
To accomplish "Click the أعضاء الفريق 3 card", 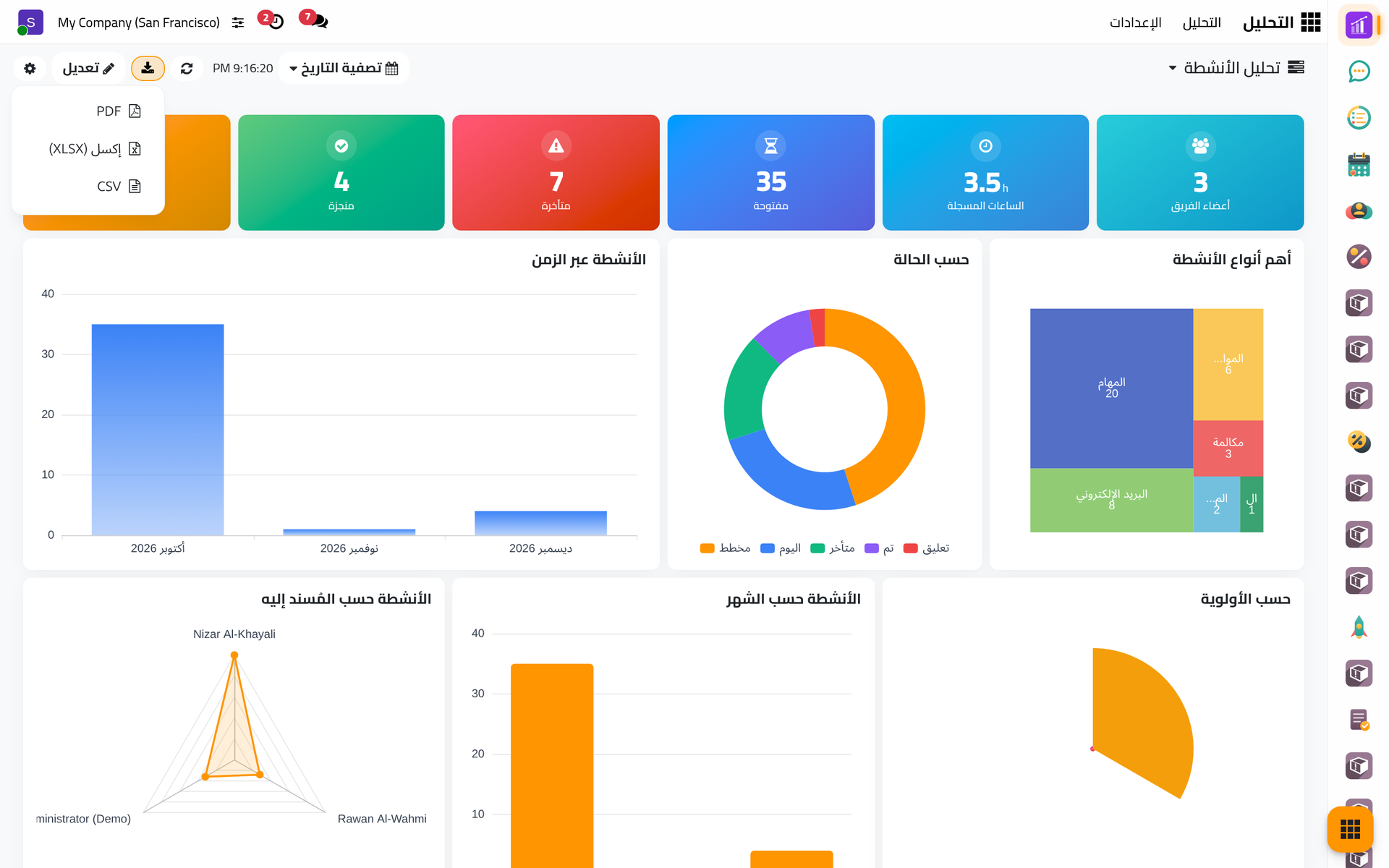I will pyautogui.click(x=1200, y=173).
